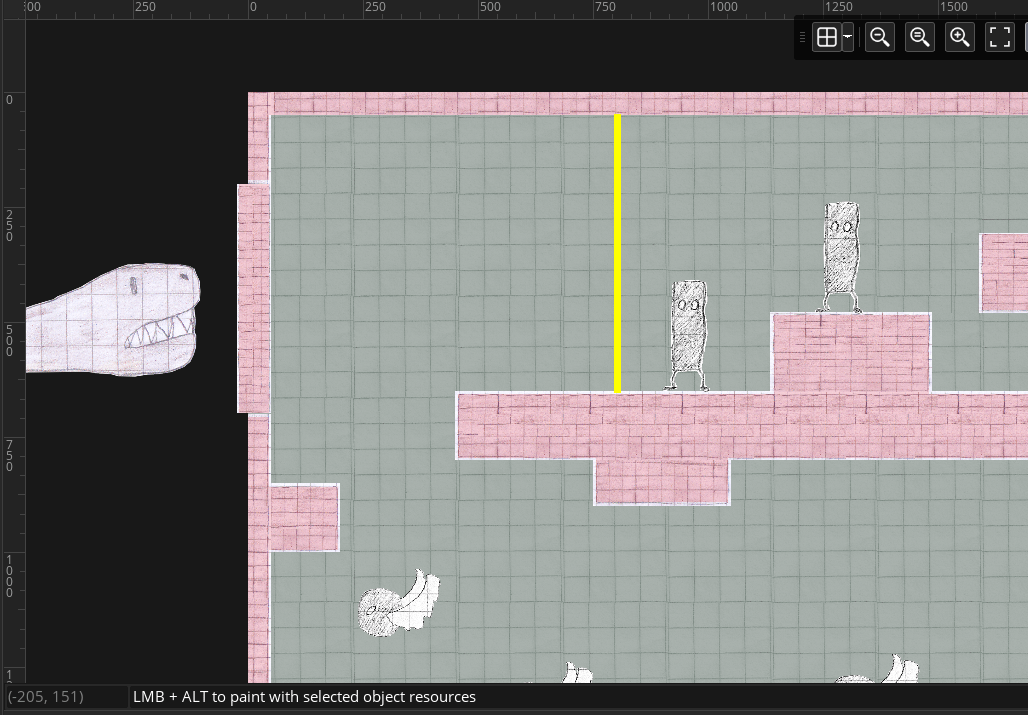The width and height of the screenshot is (1028, 715).
Task: Click the fit-to-screen corner brackets icon
Action: 1000,37
